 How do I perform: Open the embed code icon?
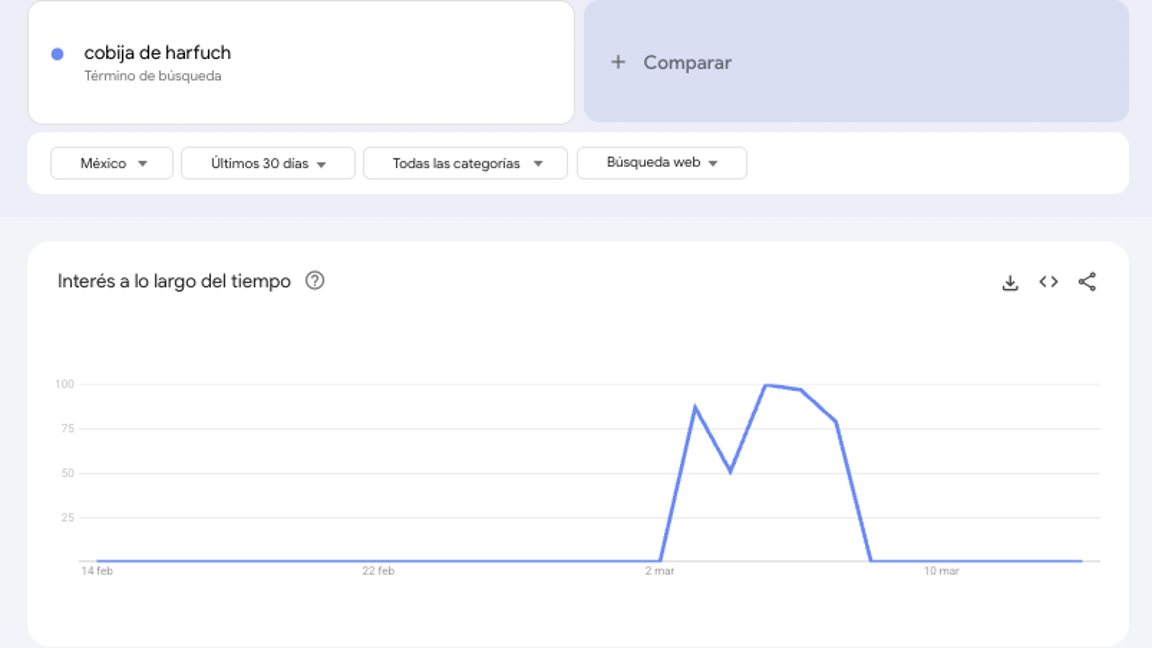(x=1048, y=282)
